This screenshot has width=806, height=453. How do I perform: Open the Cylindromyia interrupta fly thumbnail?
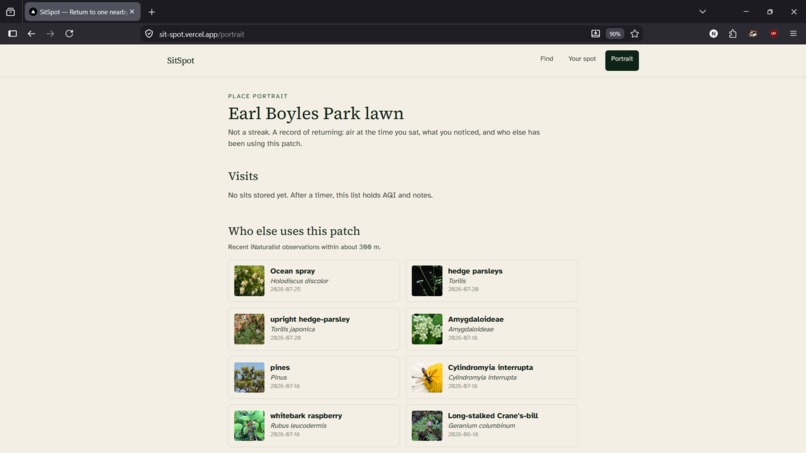[427, 377]
